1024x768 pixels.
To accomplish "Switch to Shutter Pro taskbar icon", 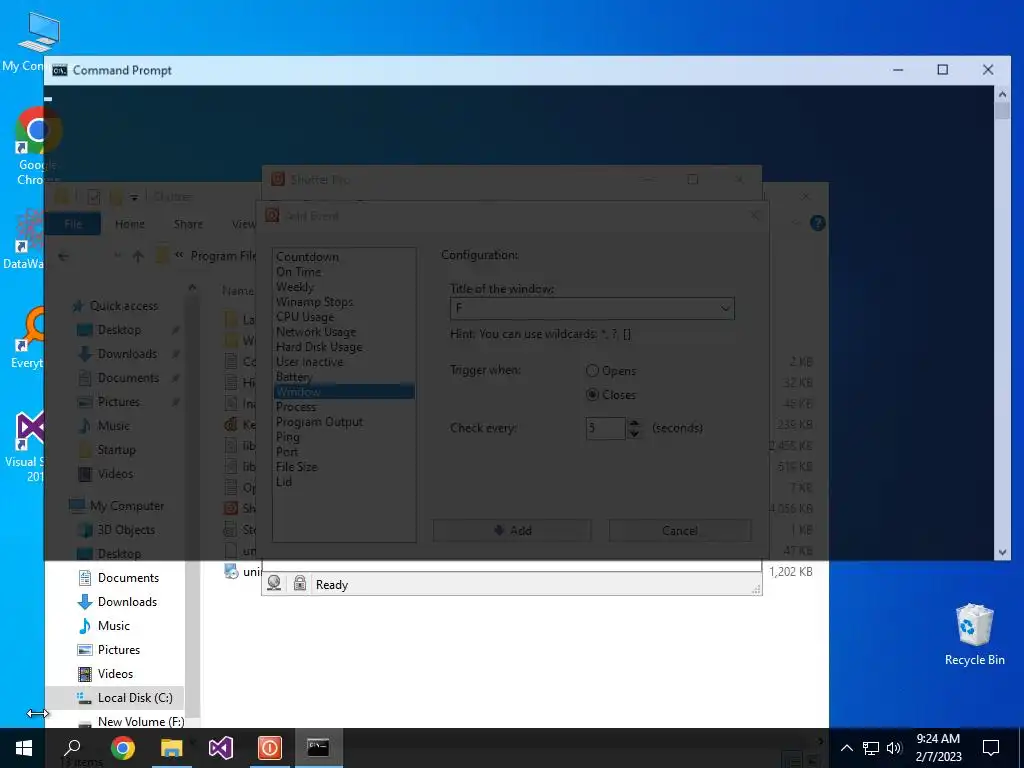I will pyautogui.click(x=270, y=748).
